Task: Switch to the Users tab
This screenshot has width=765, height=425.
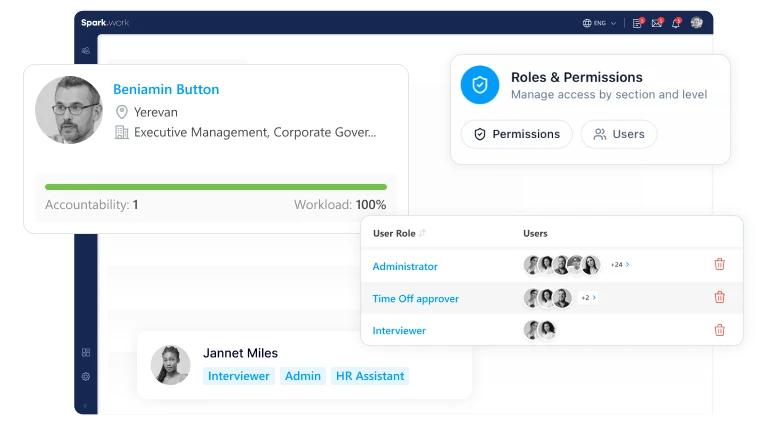Action: 618,134
